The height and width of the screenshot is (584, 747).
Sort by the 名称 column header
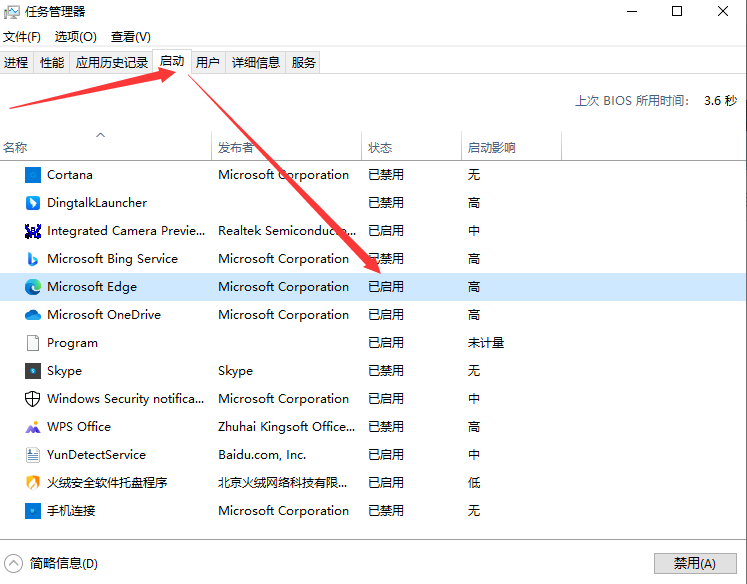pyautogui.click(x=105, y=147)
